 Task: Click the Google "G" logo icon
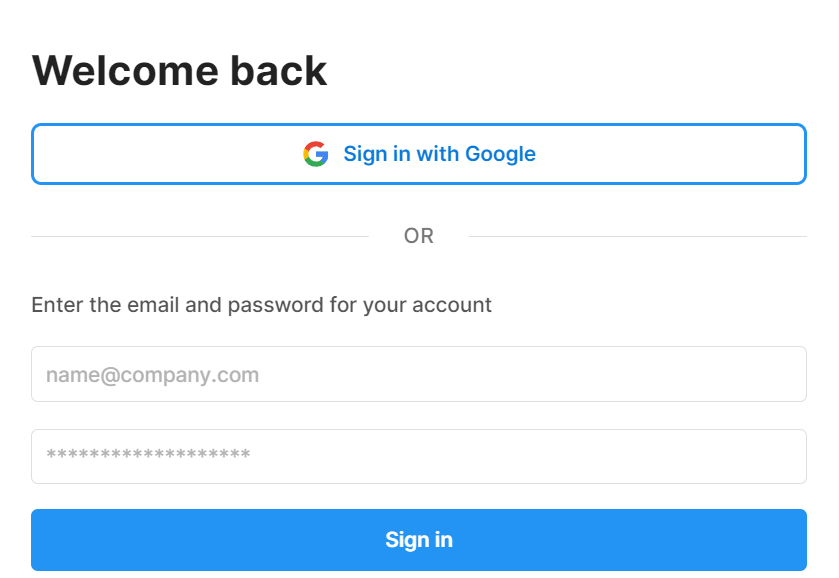pos(315,154)
